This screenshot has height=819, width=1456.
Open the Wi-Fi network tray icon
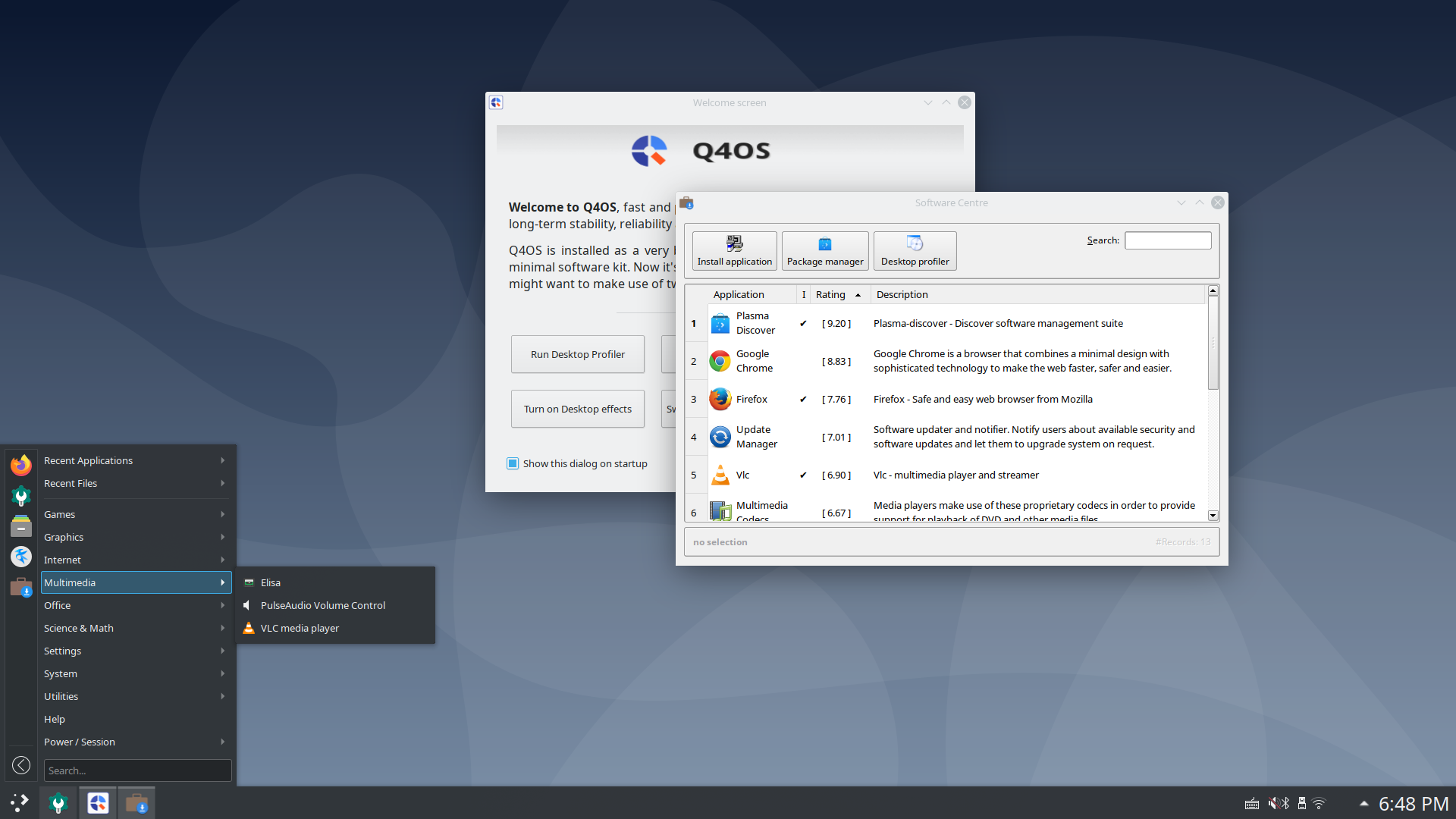(x=1319, y=804)
